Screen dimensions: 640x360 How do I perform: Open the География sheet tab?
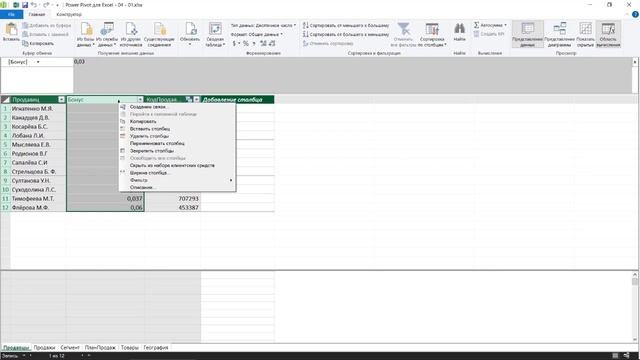pyautogui.click(x=156, y=348)
